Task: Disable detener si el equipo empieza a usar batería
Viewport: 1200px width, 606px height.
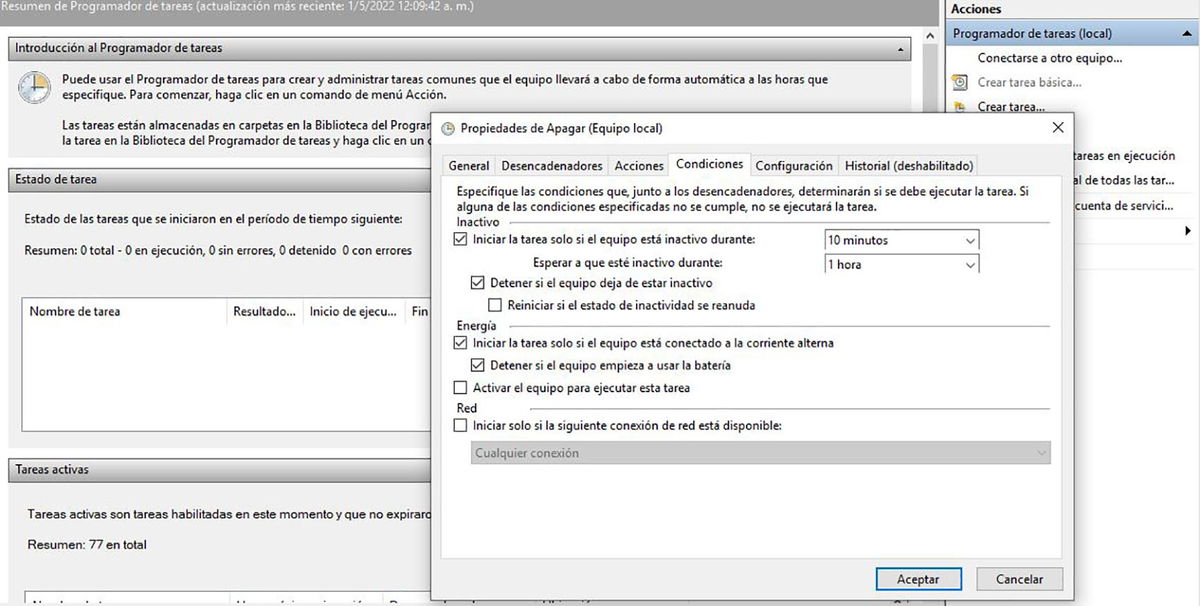Action: pos(477,364)
